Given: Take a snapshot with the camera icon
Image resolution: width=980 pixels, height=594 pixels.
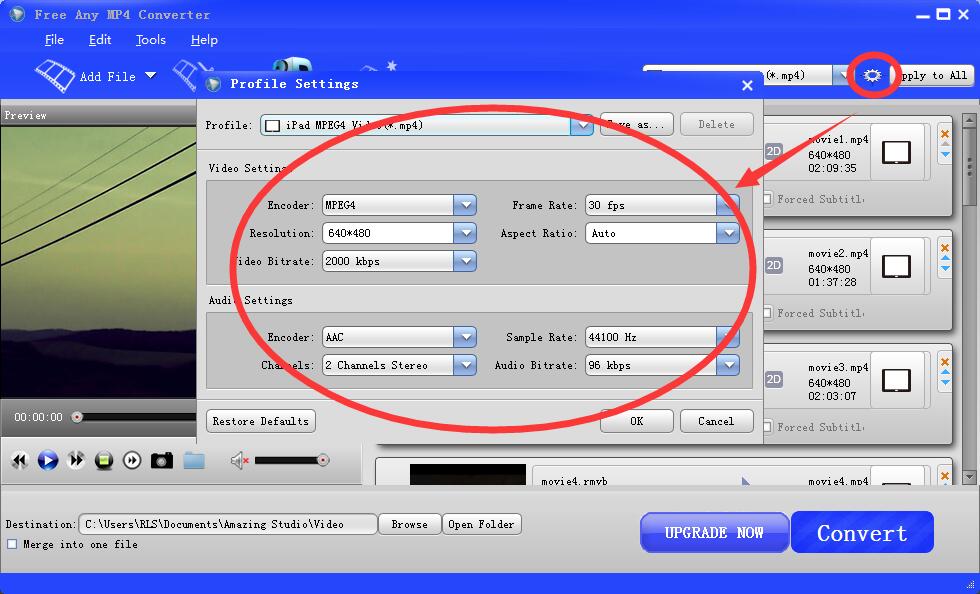Looking at the screenshot, I should [161, 460].
